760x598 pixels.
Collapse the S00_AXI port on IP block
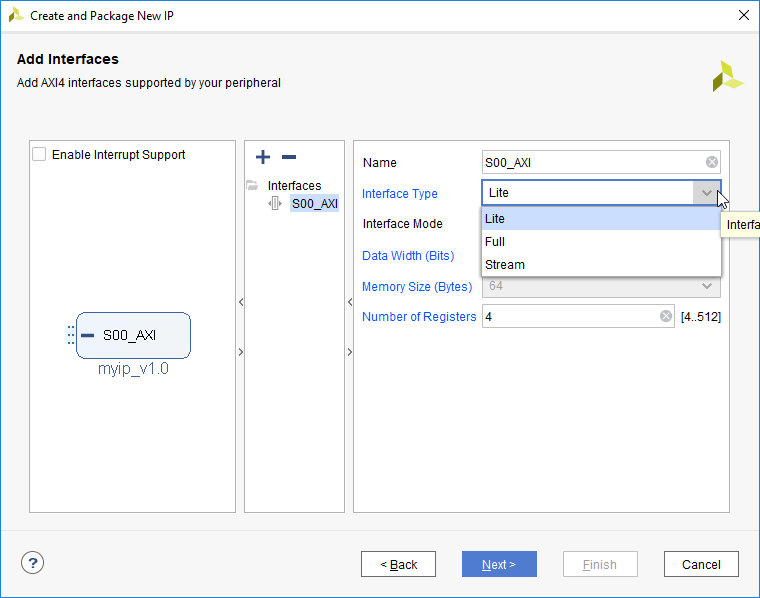(x=88, y=335)
